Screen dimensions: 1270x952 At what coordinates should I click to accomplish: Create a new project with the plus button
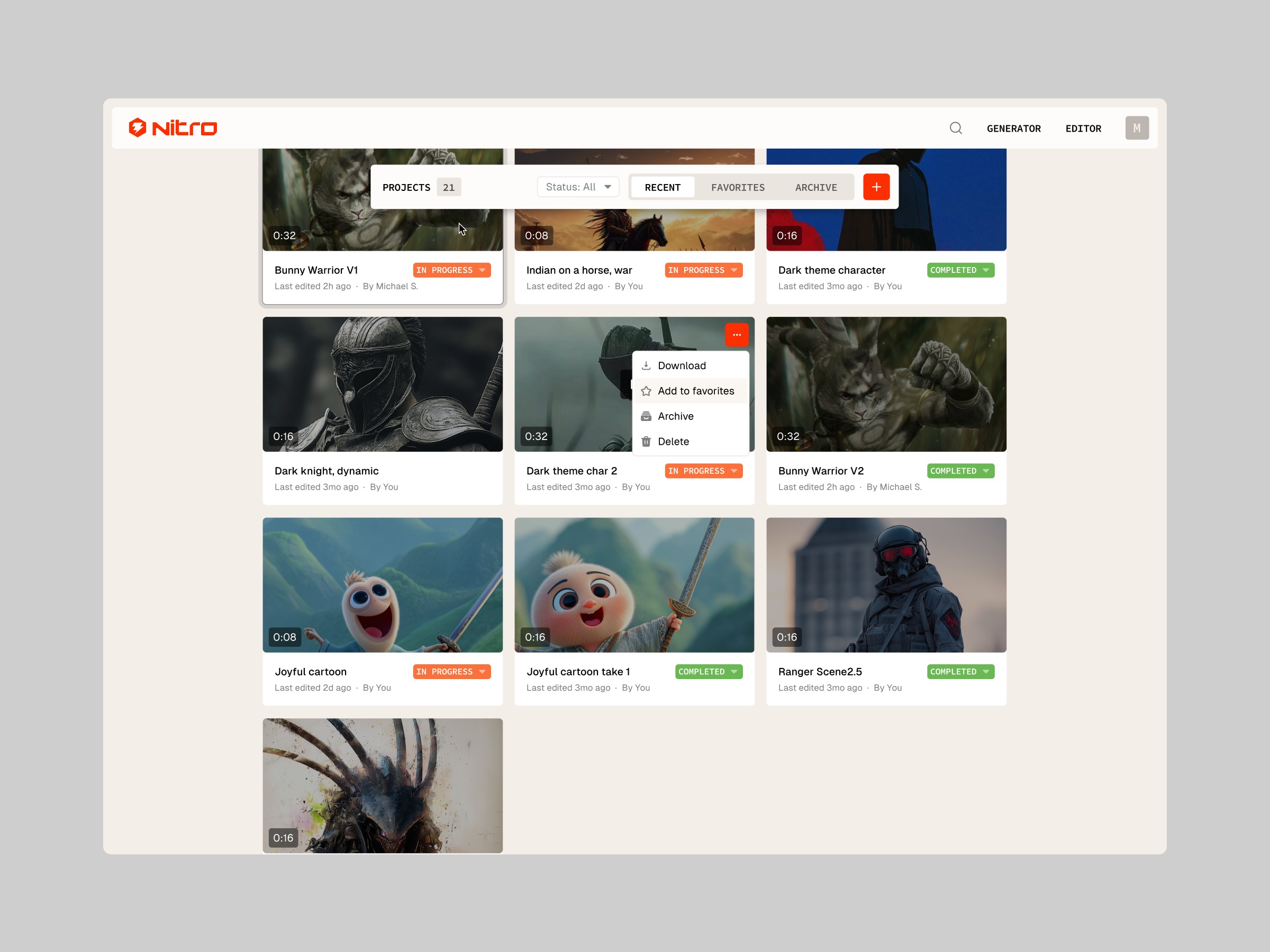click(877, 187)
